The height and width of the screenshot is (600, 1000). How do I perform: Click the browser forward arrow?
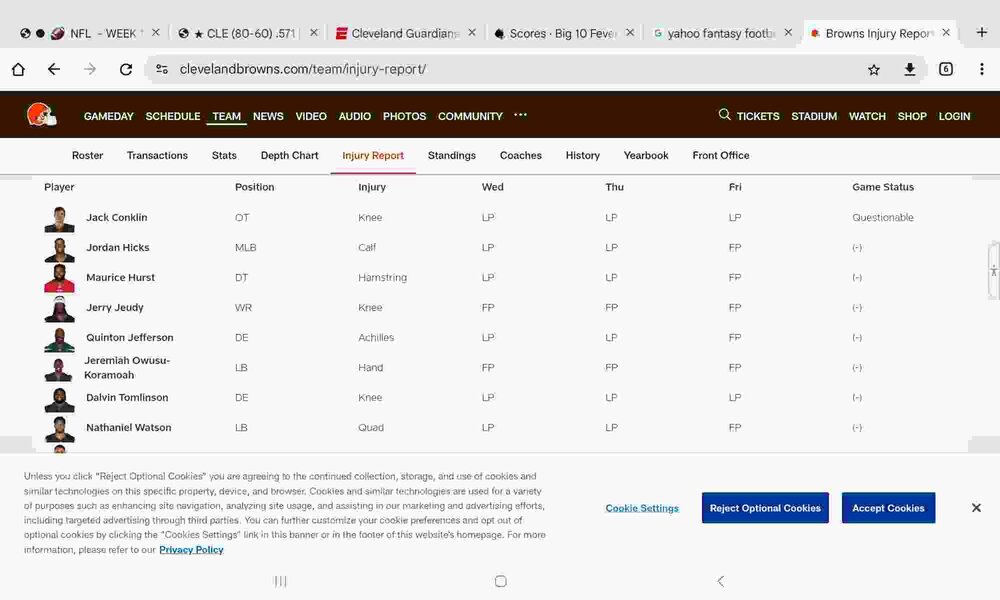pos(90,70)
